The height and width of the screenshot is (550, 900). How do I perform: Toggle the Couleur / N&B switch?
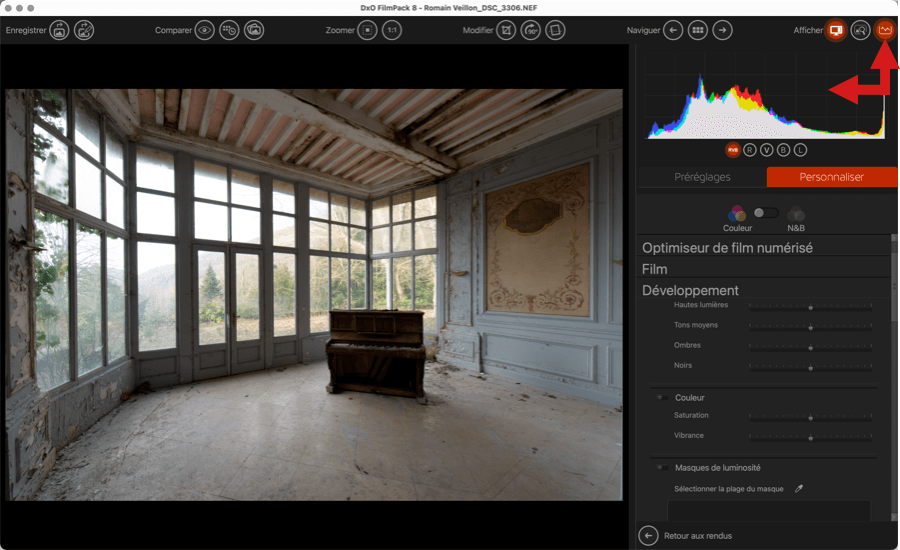click(766, 213)
